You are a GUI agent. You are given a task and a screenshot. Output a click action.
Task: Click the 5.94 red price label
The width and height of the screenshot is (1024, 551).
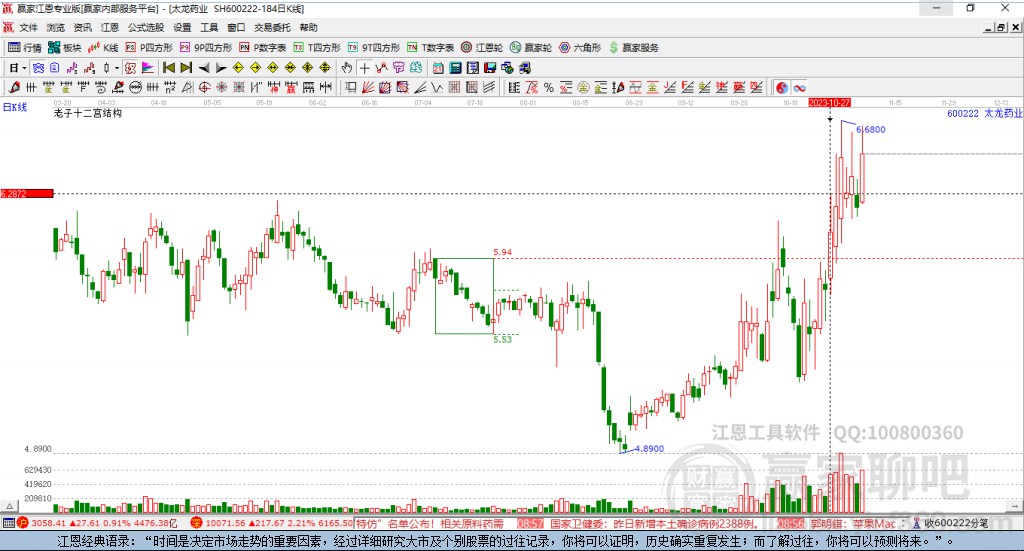point(503,252)
